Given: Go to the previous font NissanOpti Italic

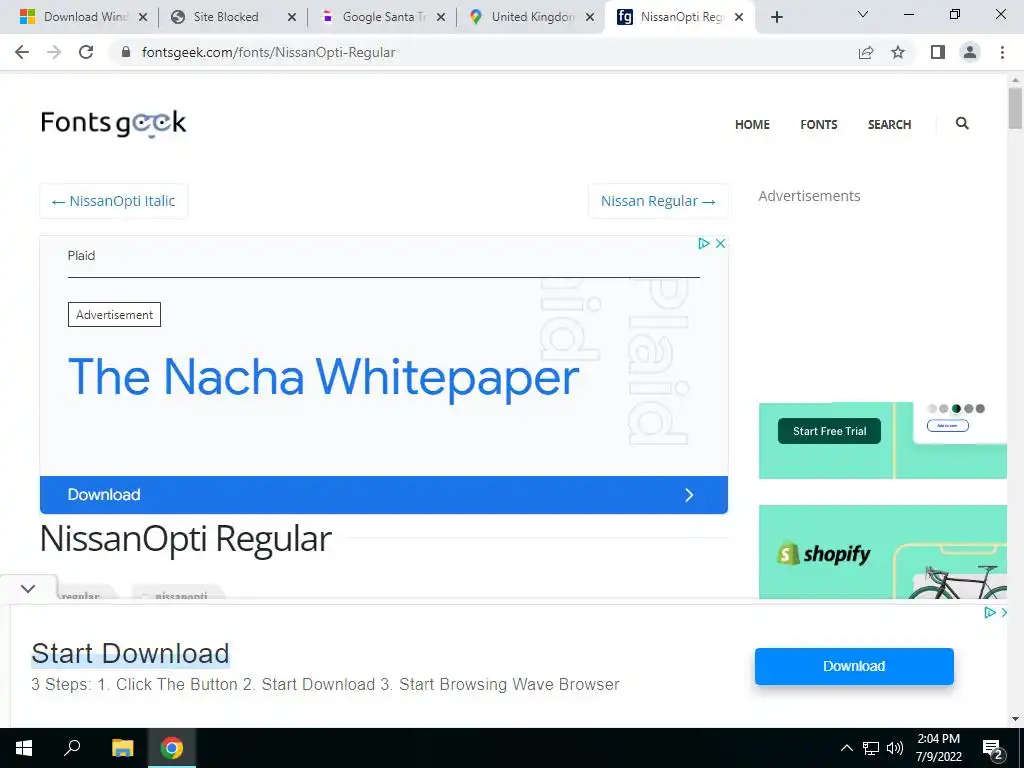Looking at the screenshot, I should coord(114,201).
